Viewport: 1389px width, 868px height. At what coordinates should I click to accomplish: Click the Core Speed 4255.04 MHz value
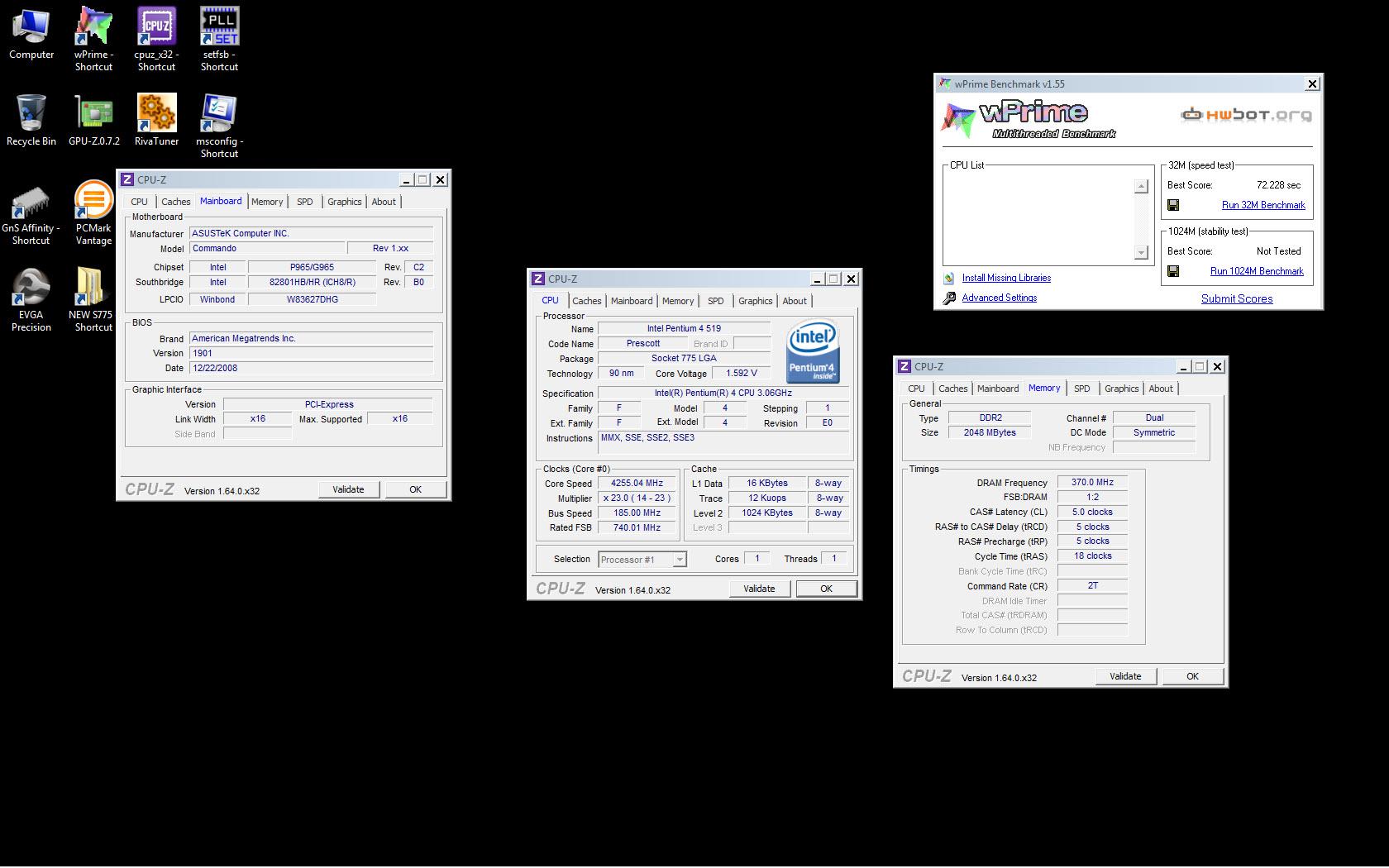(x=637, y=484)
